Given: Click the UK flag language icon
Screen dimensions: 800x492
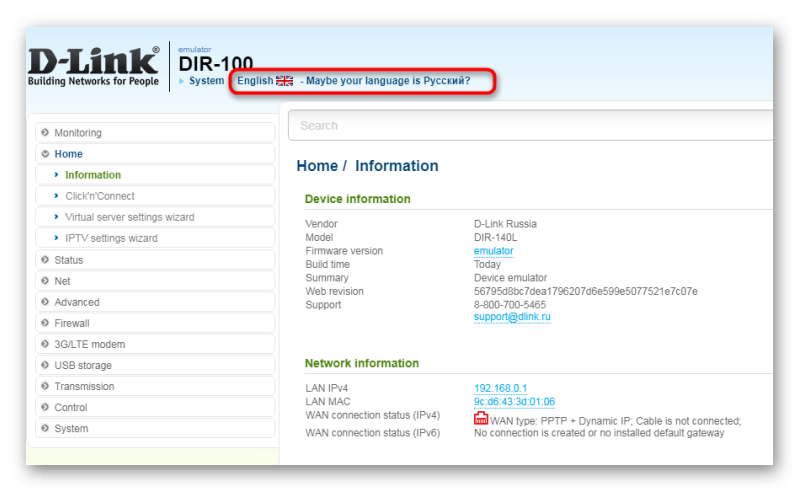Looking at the screenshot, I should click(284, 81).
